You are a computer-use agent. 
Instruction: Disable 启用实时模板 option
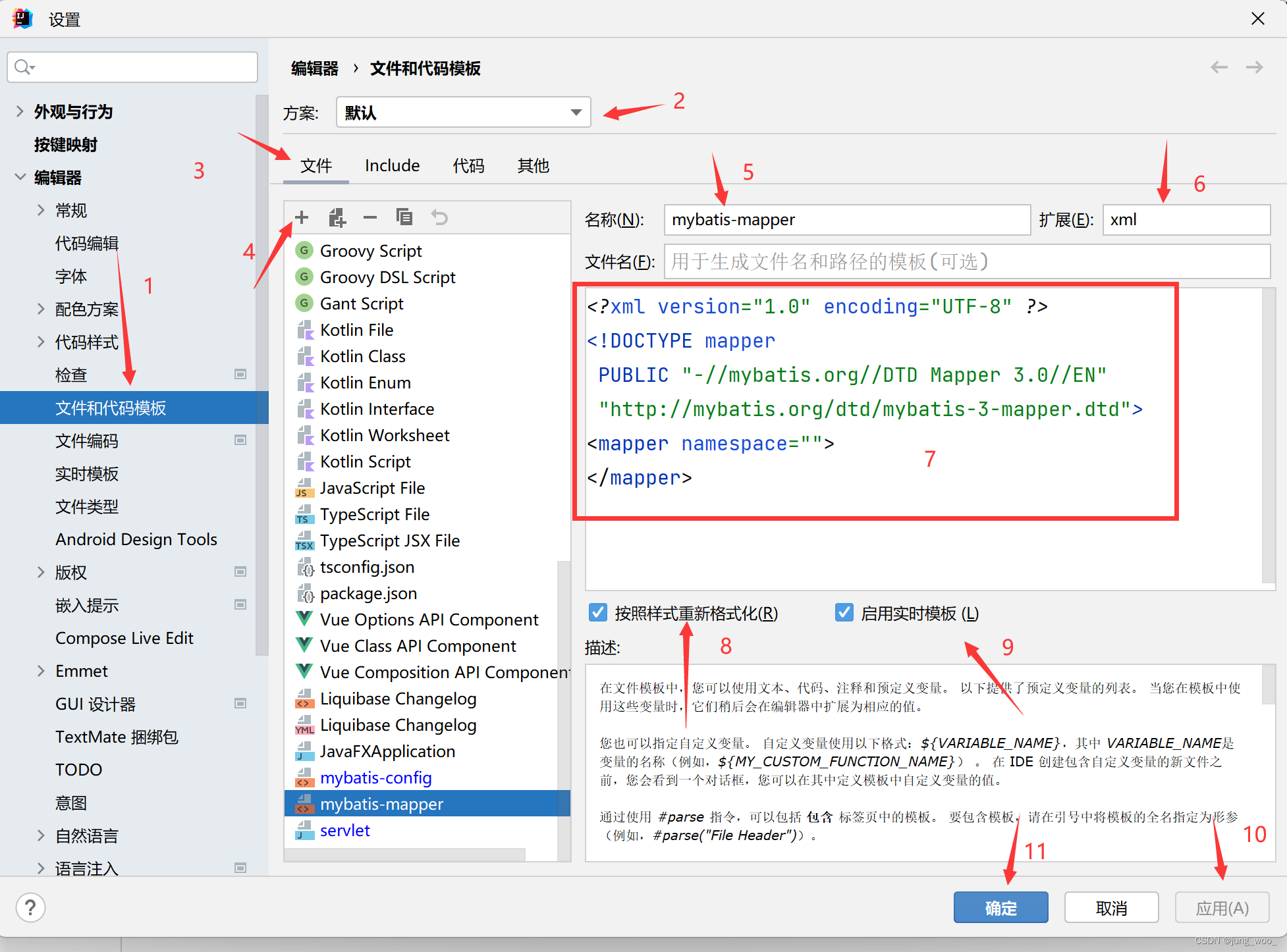[x=844, y=612]
